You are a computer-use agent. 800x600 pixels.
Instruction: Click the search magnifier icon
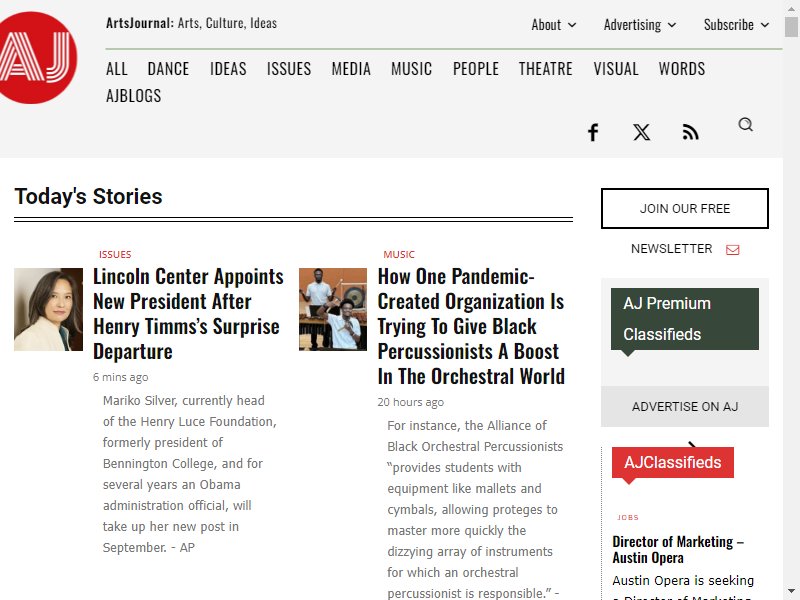click(x=745, y=124)
